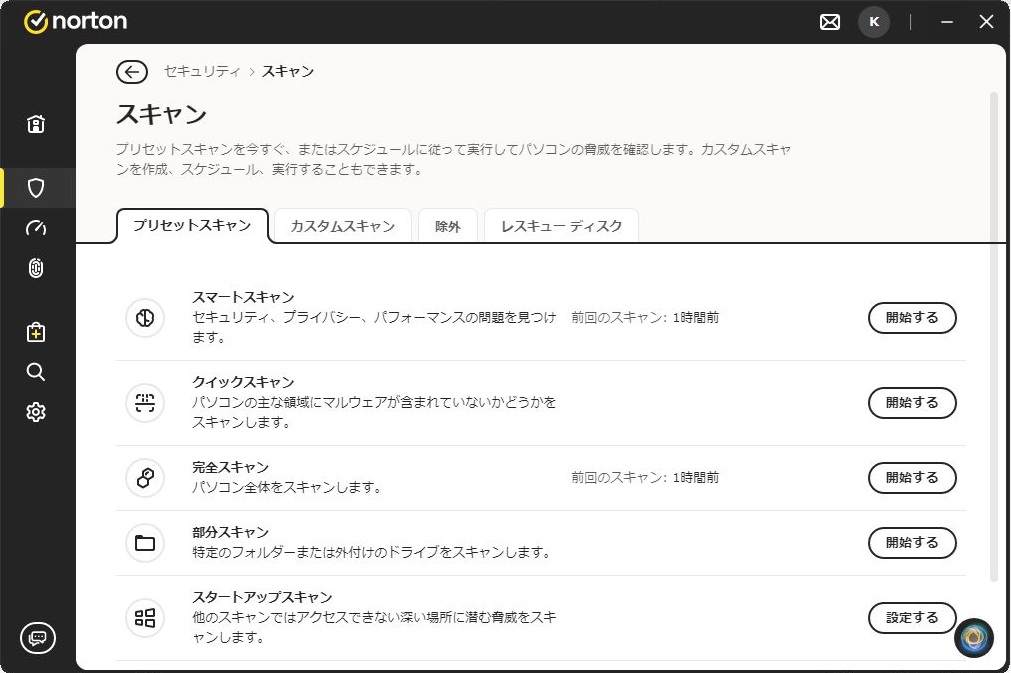
Task: Click the account avatar labeled K
Action: [x=874, y=22]
